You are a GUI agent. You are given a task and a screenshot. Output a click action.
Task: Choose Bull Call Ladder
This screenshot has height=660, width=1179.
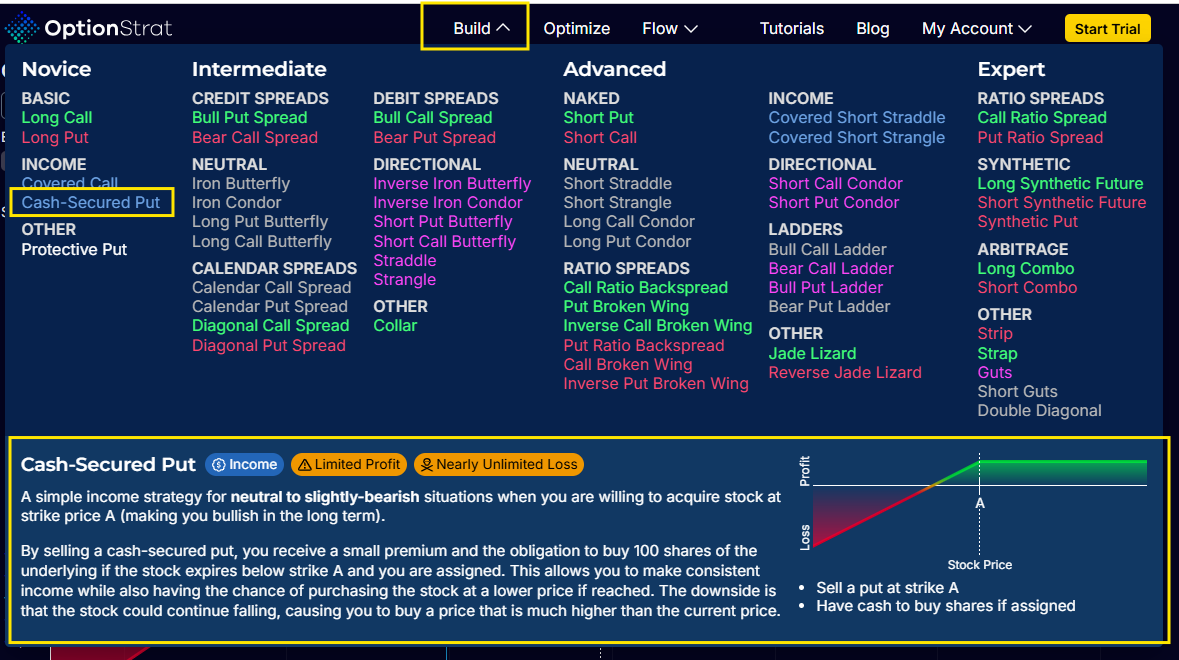click(828, 250)
